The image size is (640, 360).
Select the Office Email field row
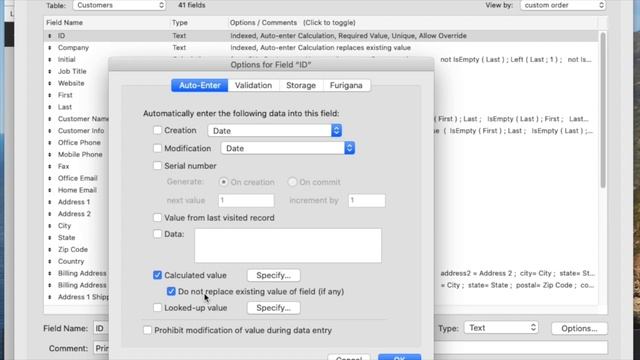76,178
